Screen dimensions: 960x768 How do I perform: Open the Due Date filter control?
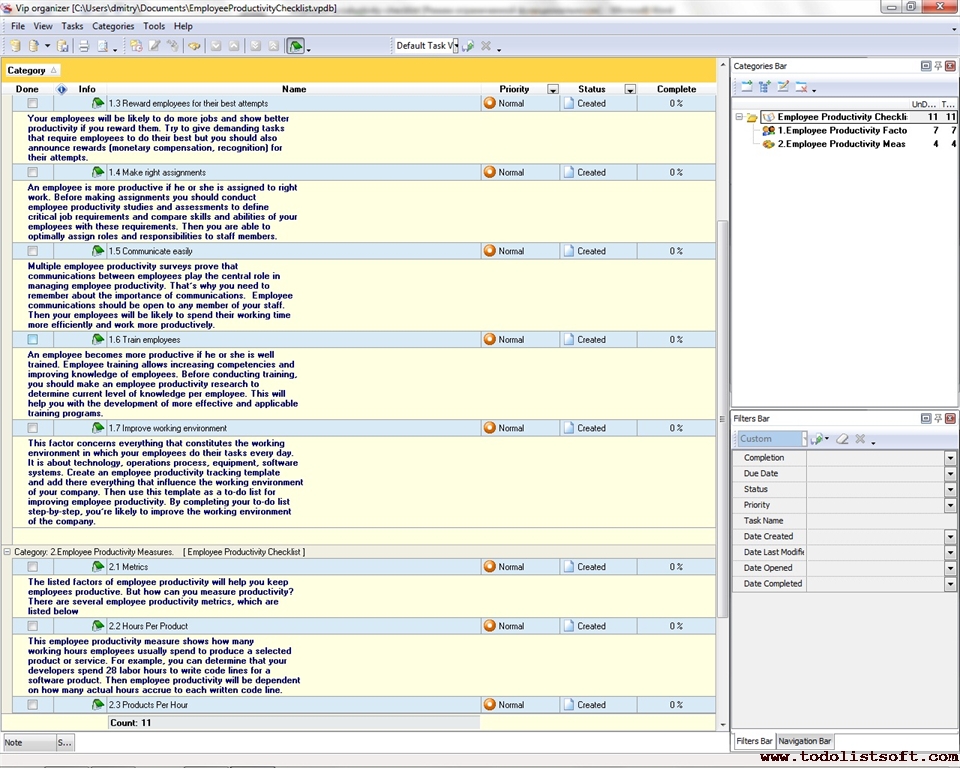click(950, 472)
